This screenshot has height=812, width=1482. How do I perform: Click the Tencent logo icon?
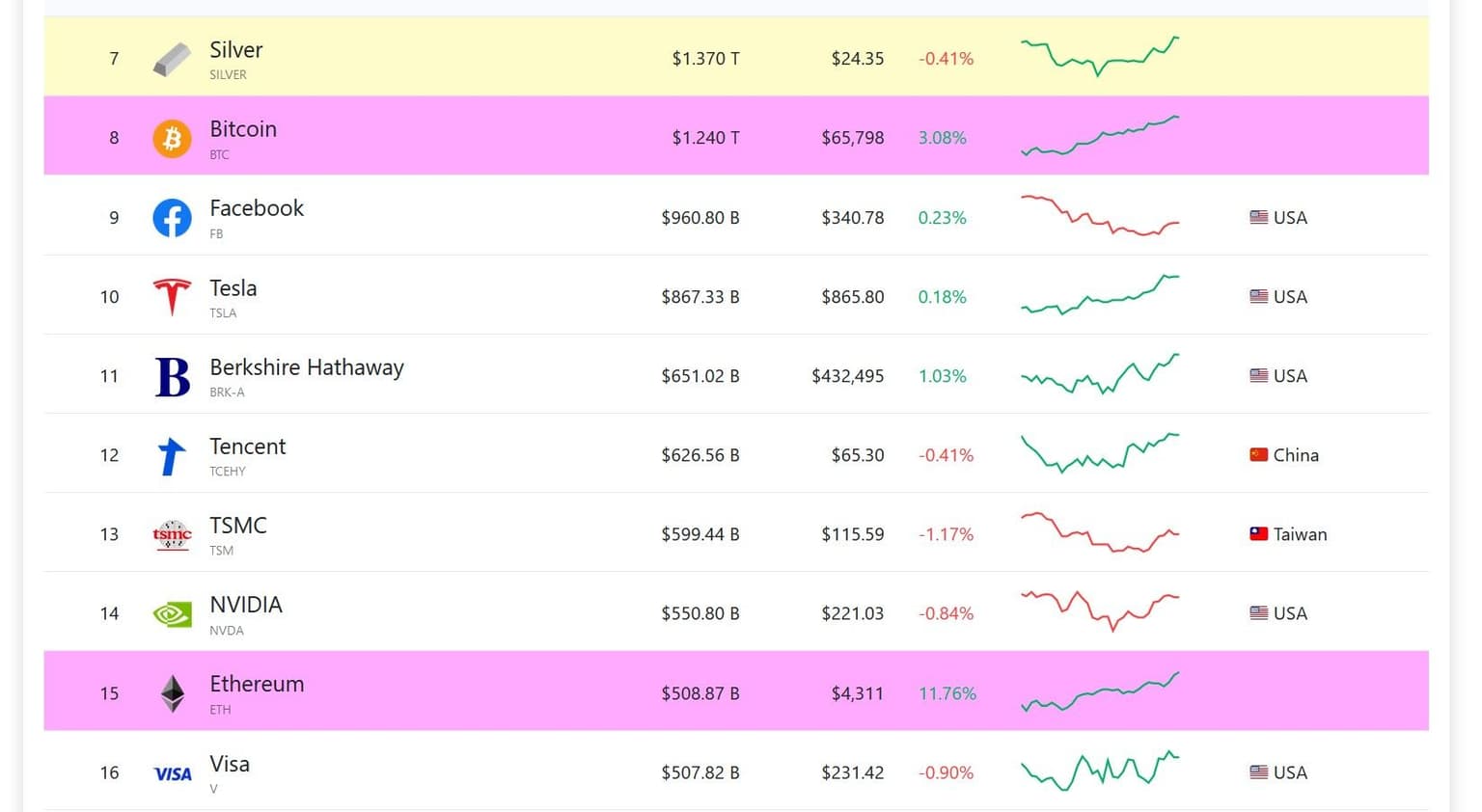172,456
